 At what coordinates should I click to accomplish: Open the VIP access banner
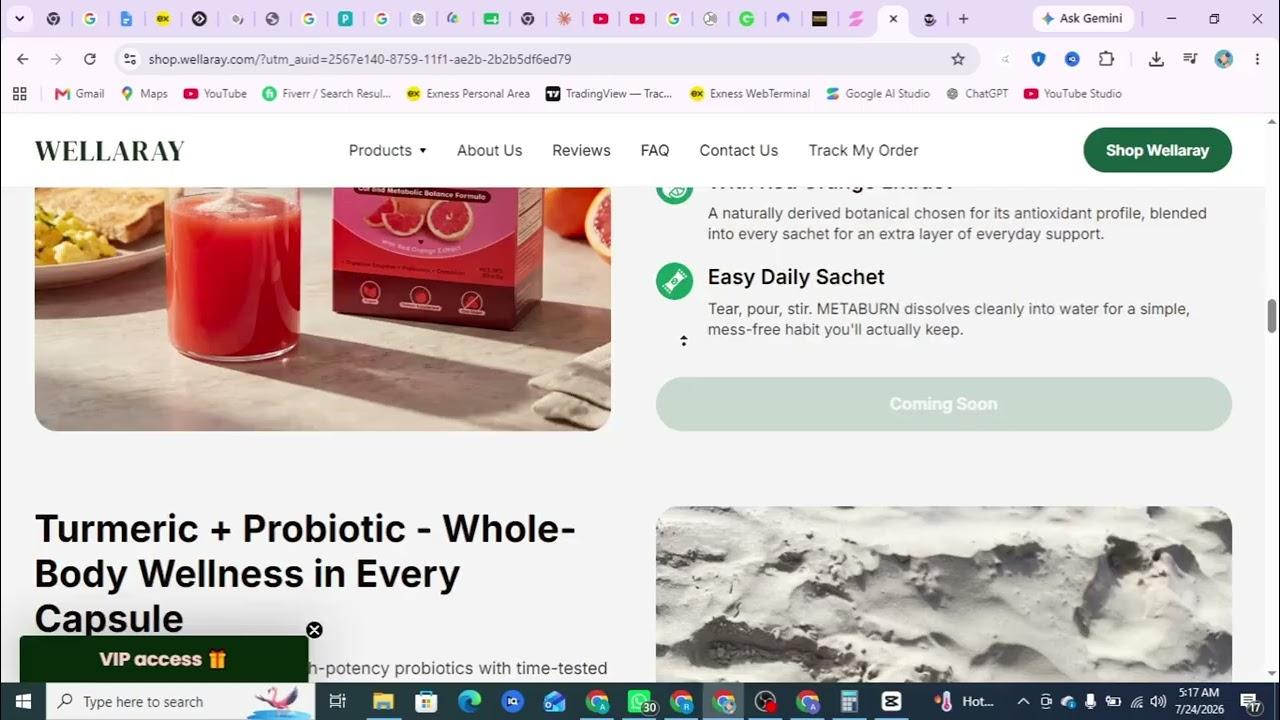pyautogui.click(x=164, y=659)
